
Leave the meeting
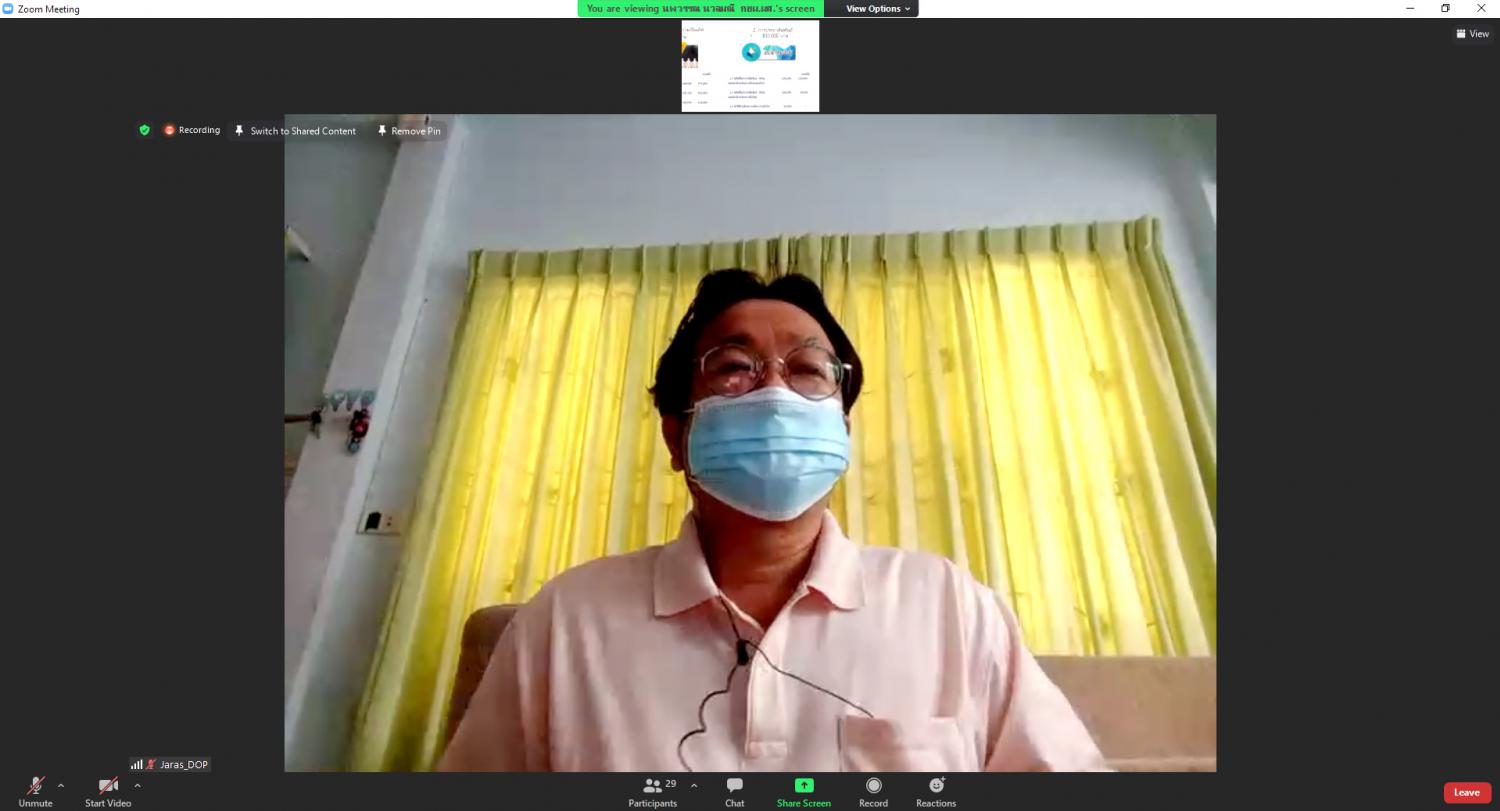(x=1467, y=792)
